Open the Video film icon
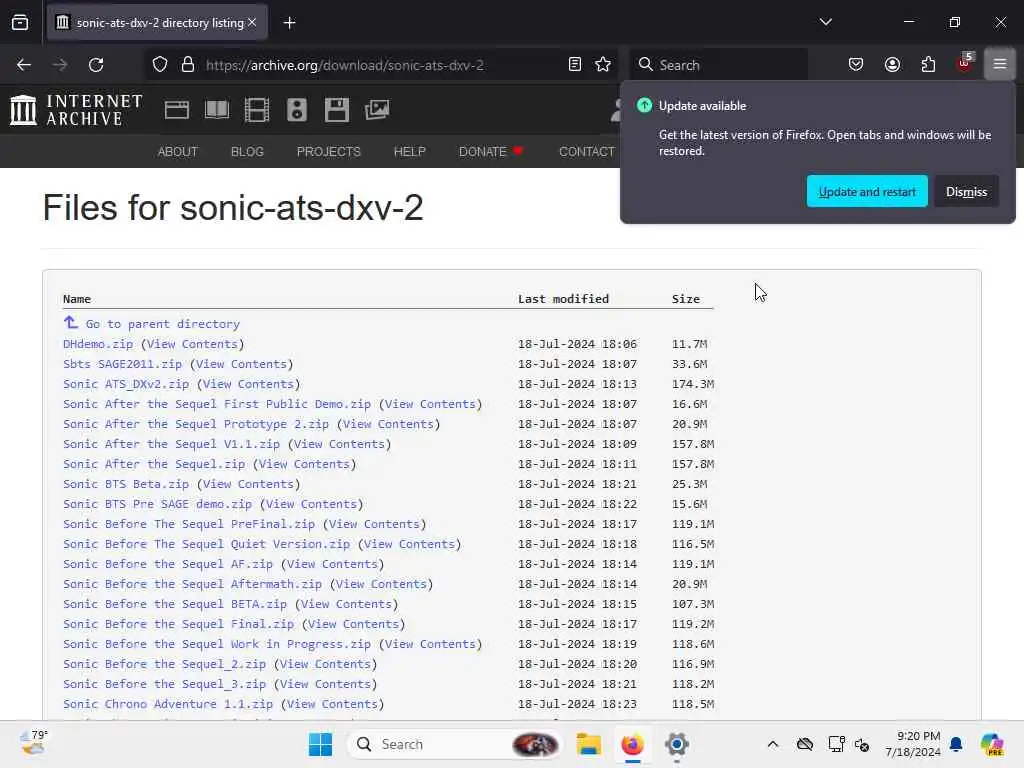 click(x=257, y=110)
